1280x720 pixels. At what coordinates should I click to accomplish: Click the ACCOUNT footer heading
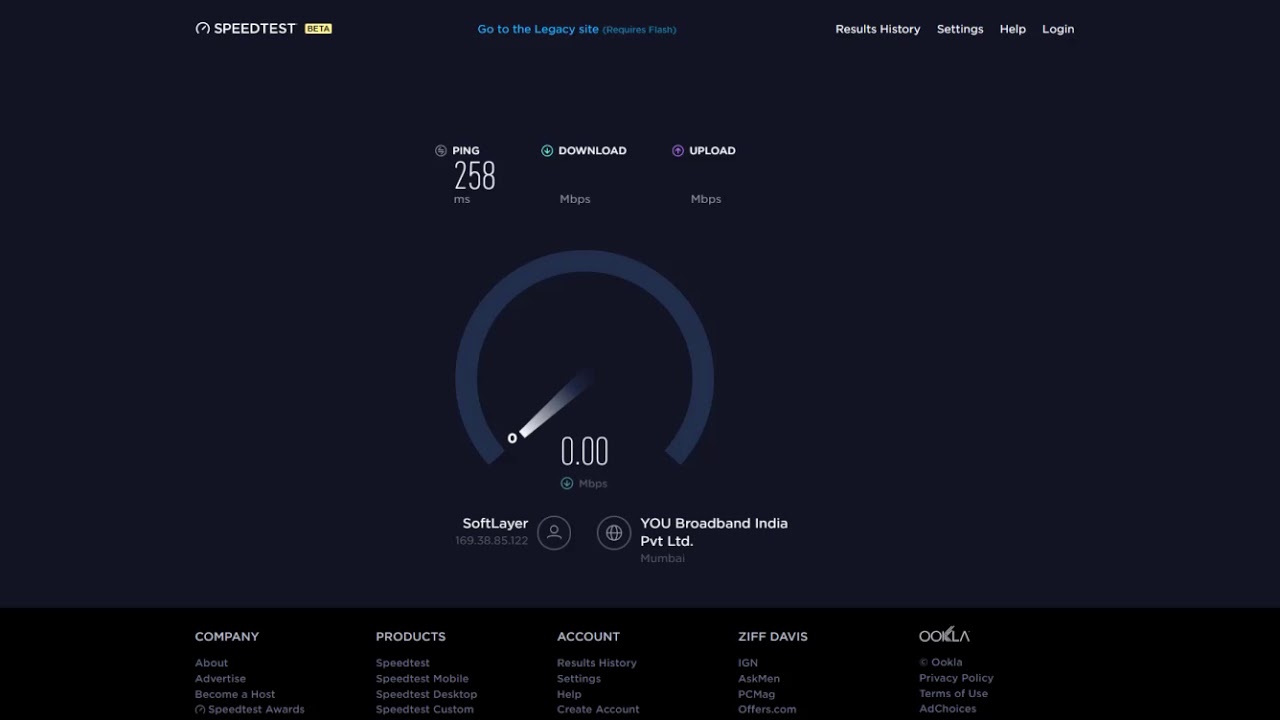(588, 636)
